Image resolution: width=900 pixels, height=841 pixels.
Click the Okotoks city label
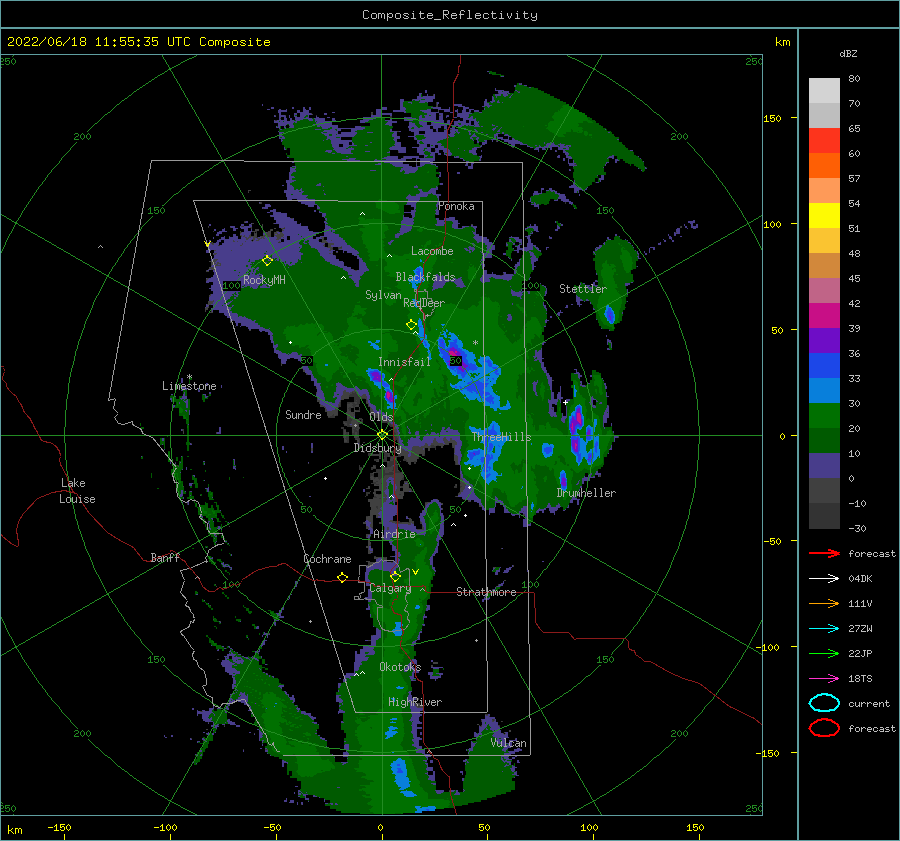(x=400, y=667)
